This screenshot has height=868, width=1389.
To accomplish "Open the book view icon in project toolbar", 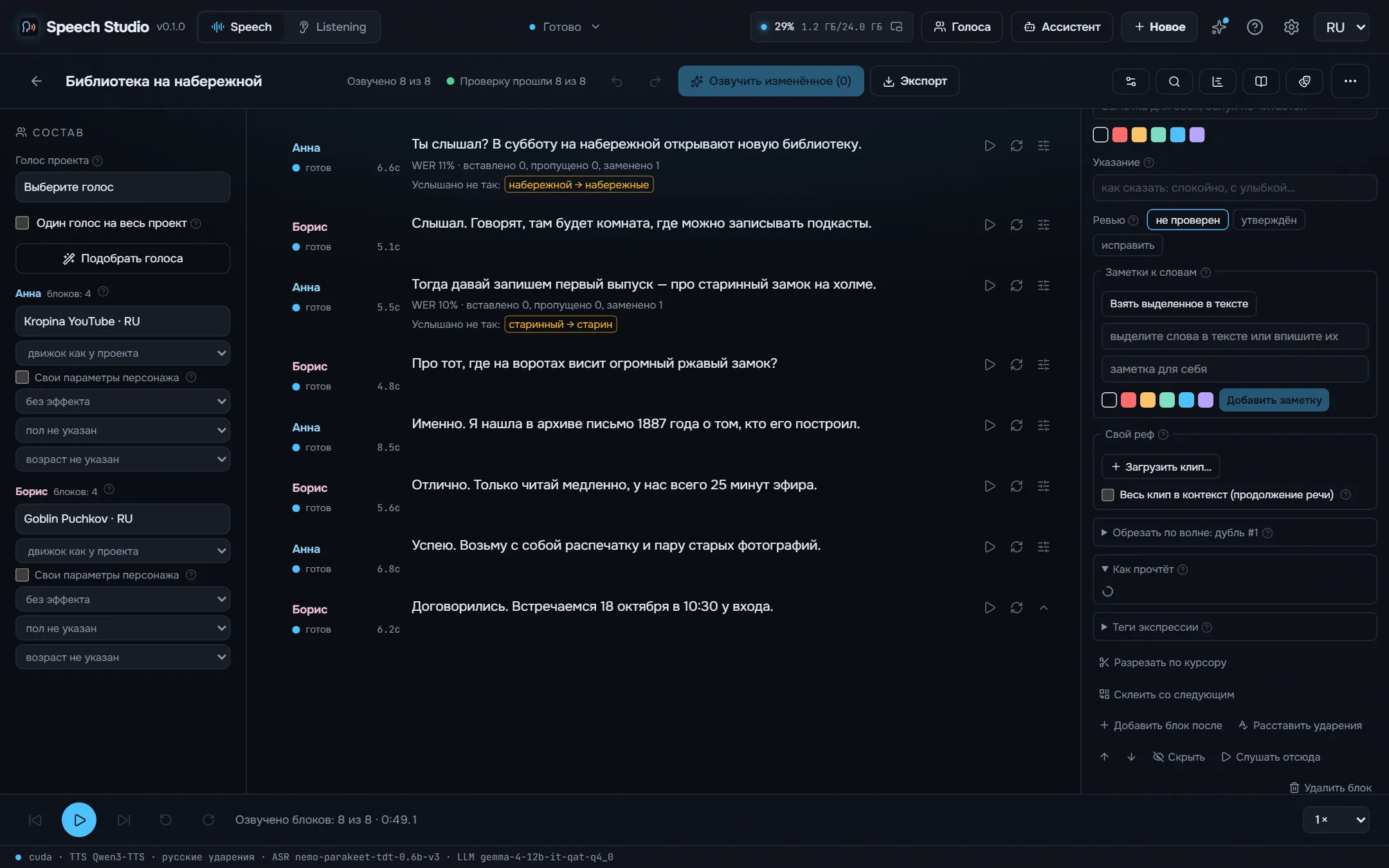I will [1261, 82].
